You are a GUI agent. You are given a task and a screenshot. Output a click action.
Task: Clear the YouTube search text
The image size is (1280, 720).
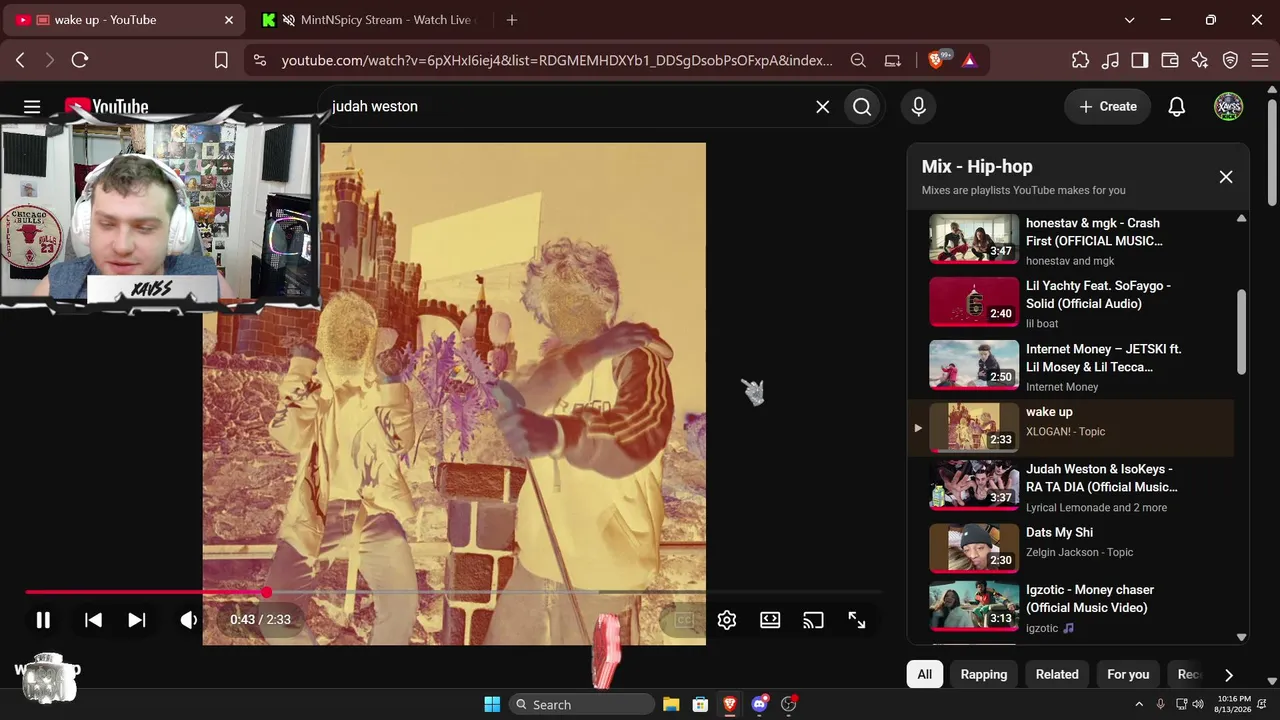click(822, 106)
